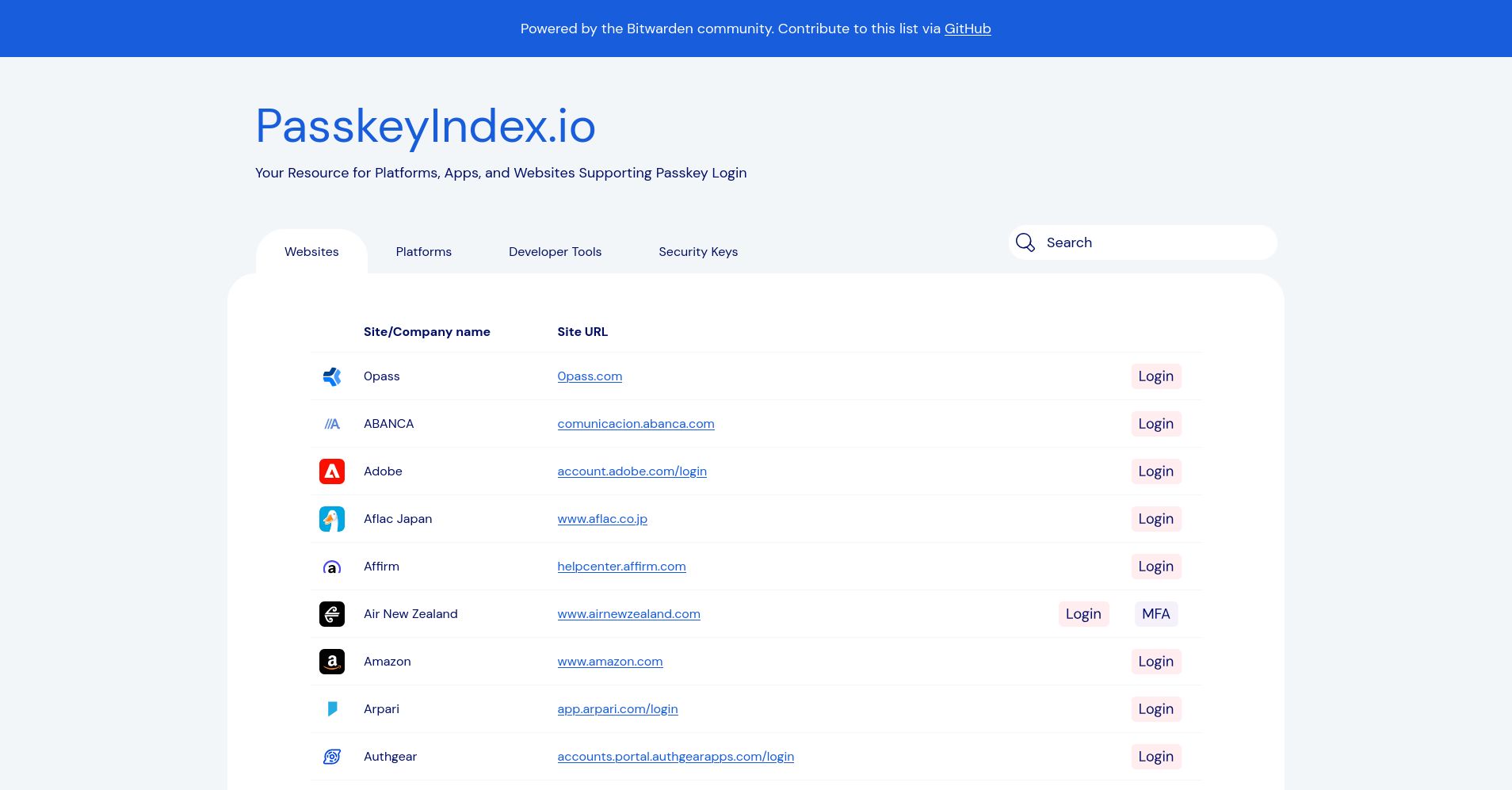Open the account.adobe.com/login link
The image size is (1512, 790).
[x=632, y=471]
